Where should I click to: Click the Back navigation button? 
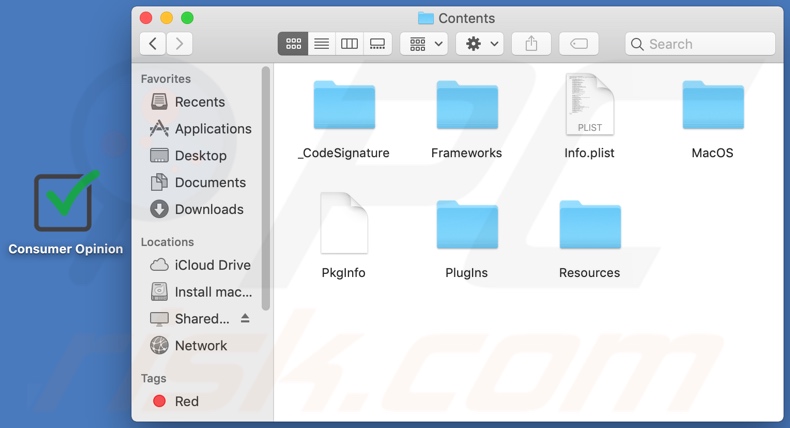tap(153, 44)
